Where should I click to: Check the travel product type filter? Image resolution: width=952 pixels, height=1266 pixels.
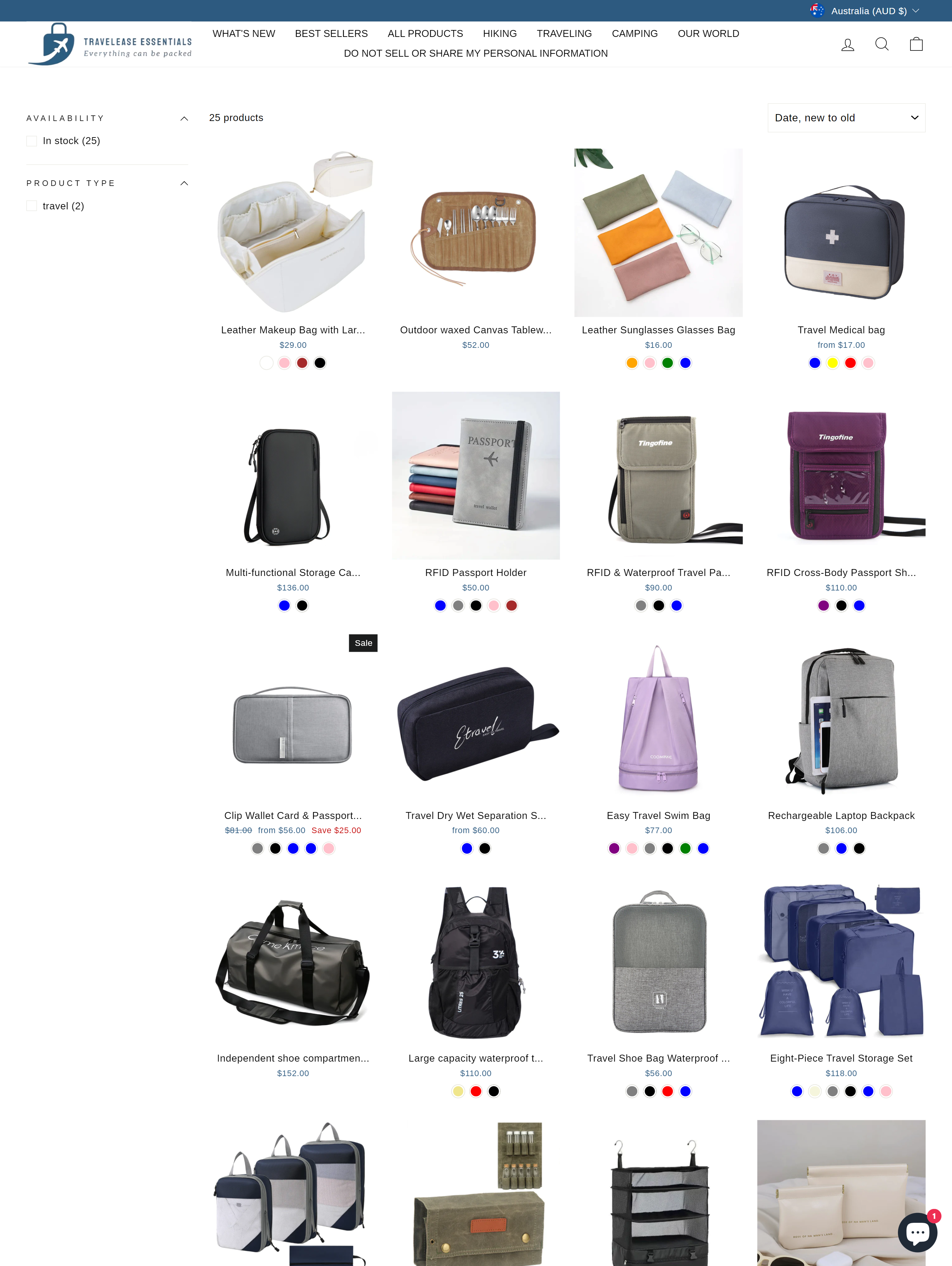click(x=31, y=206)
